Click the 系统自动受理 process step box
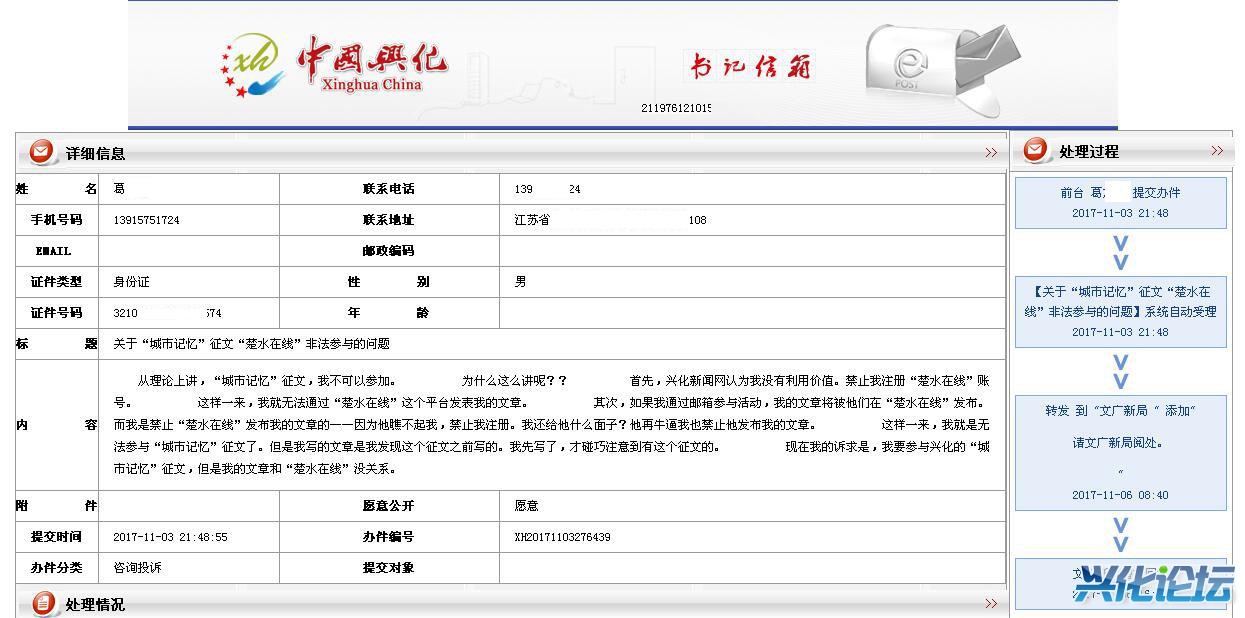This screenshot has width=1245, height=618. (1120, 311)
